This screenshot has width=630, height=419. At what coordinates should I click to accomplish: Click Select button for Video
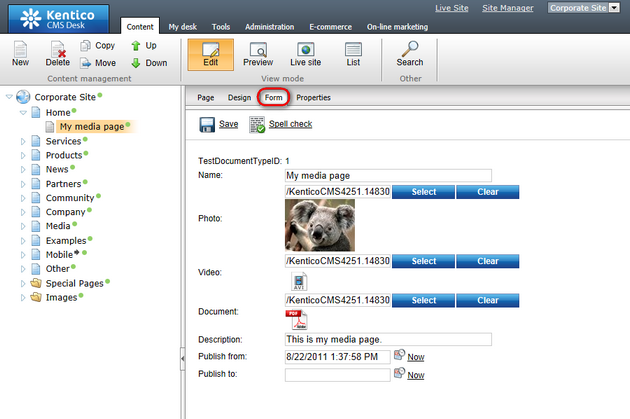click(423, 261)
